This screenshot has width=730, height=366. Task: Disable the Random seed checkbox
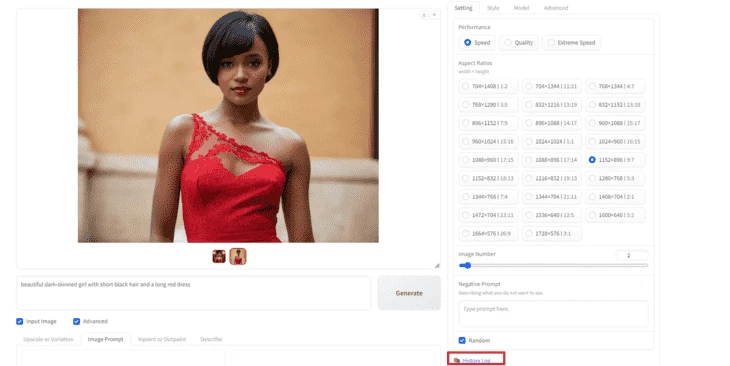(462, 340)
